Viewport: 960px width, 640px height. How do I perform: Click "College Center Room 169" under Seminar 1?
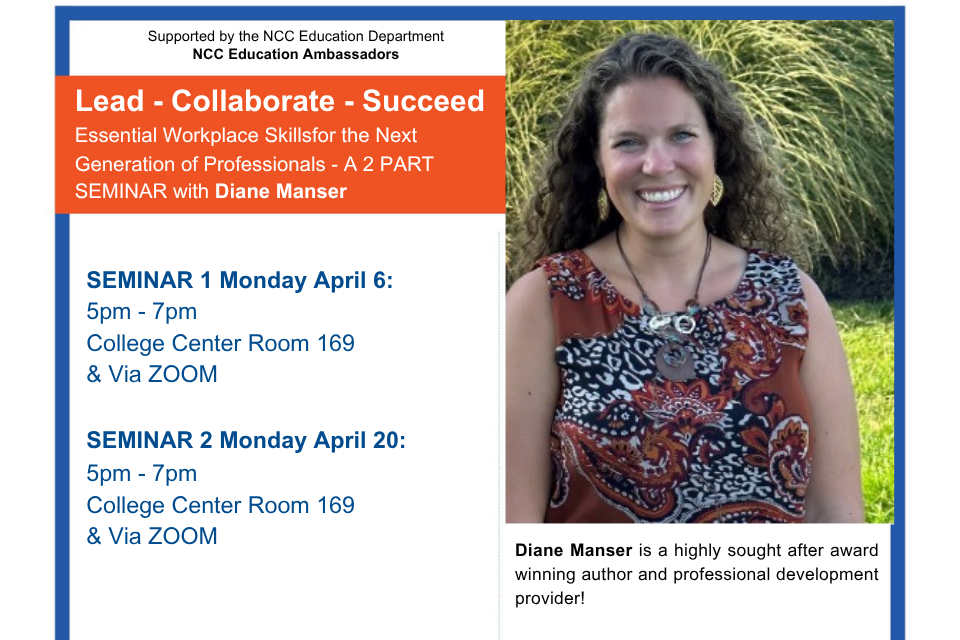(220, 343)
